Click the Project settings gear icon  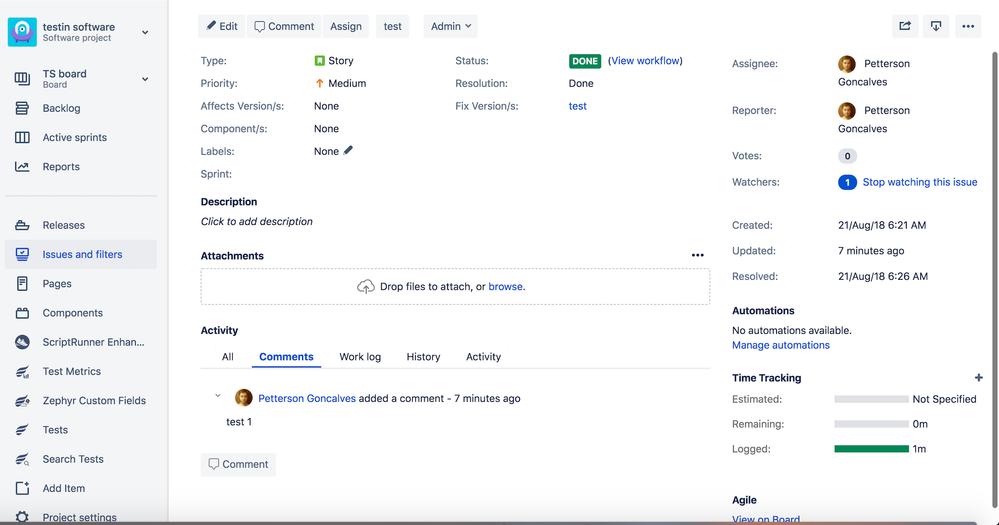22,517
